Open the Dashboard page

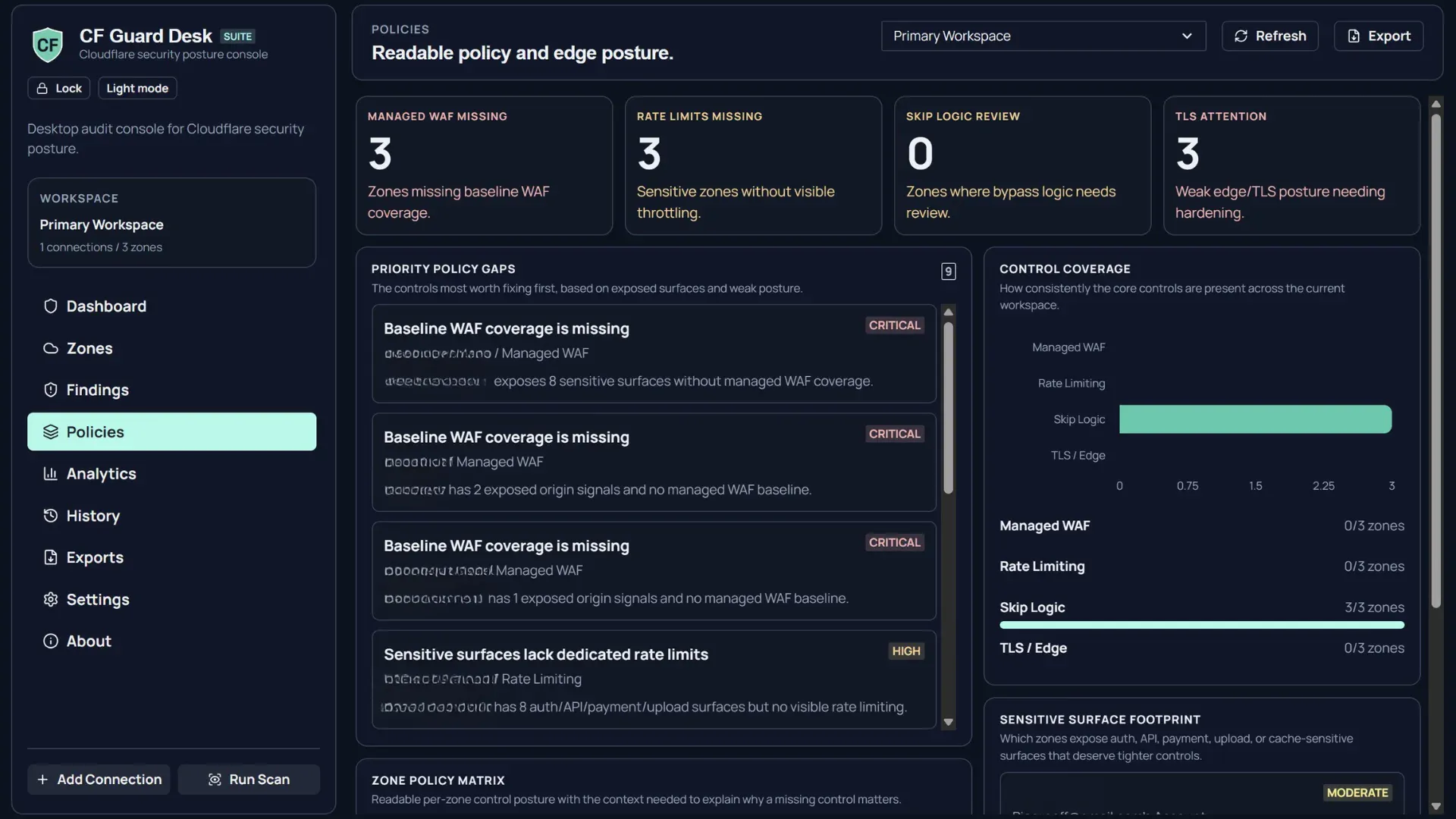[172, 306]
